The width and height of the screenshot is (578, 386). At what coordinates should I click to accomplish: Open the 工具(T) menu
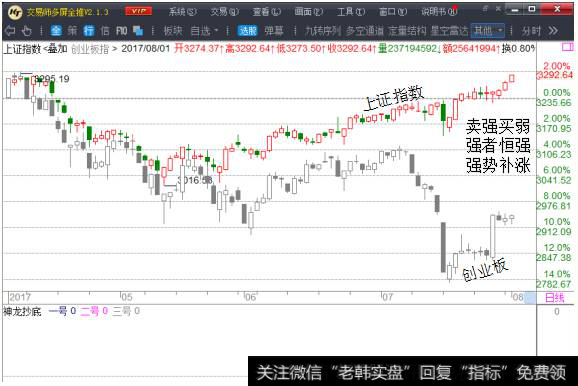[x=351, y=12]
